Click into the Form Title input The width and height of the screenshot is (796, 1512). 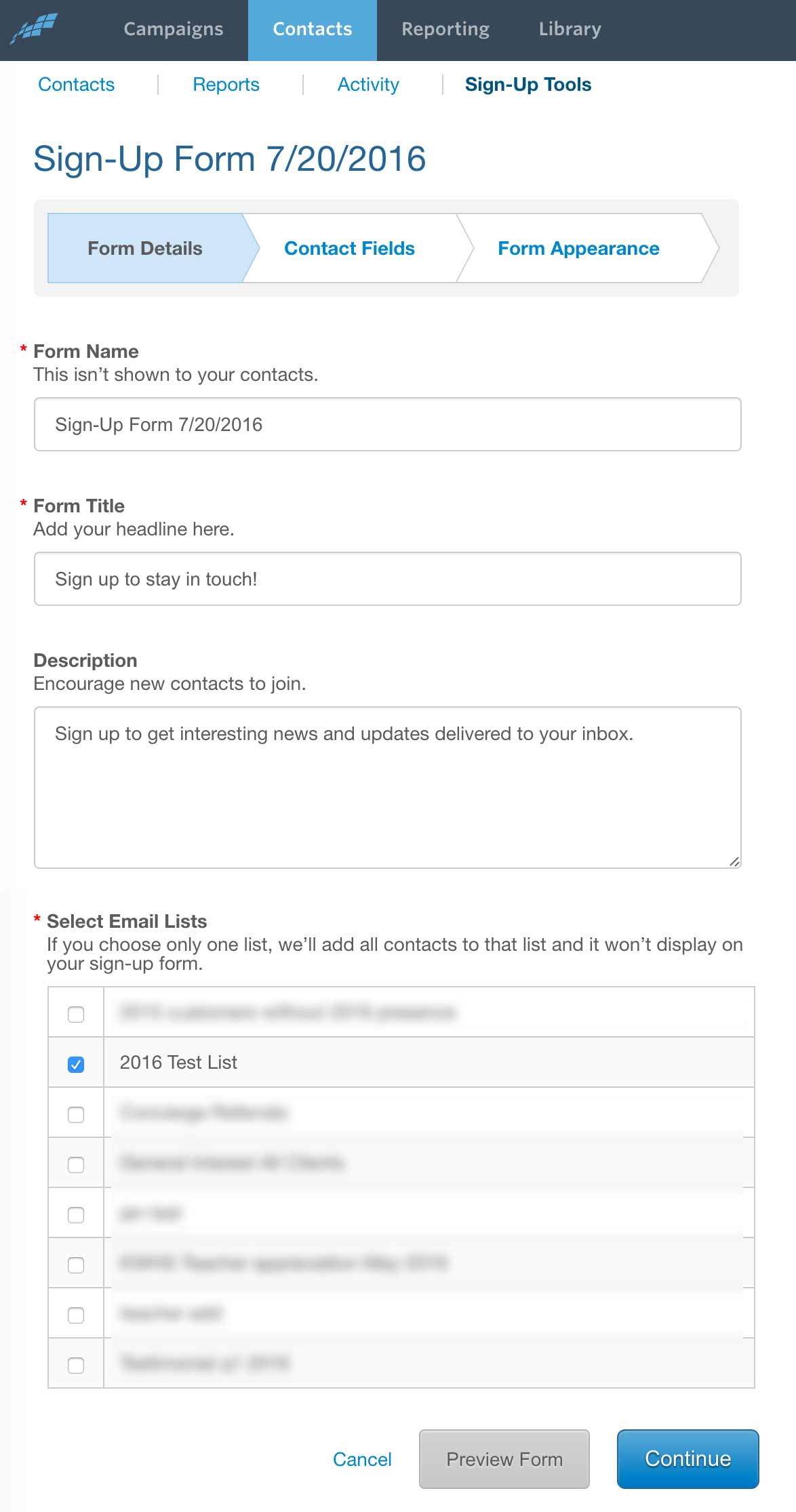(387, 579)
